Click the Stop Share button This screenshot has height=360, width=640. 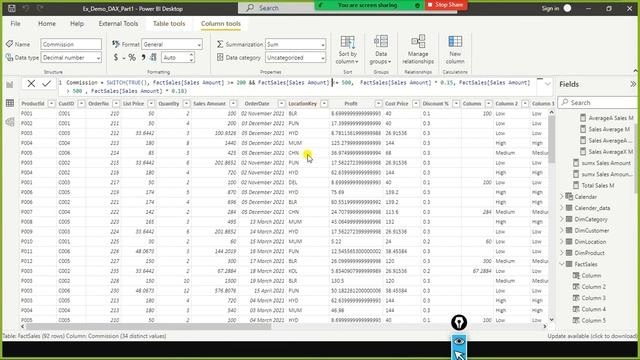tap(446, 5)
